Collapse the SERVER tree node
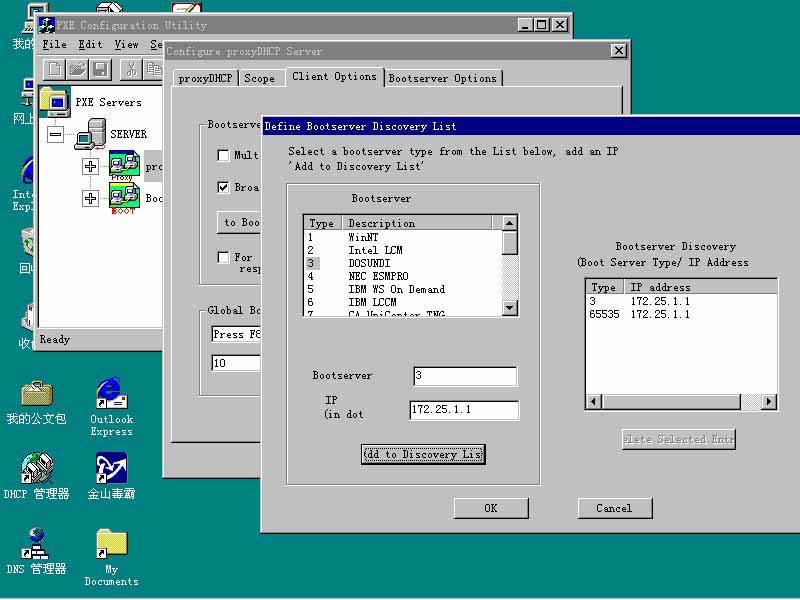This screenshot has height=600, width=800. 56,134
